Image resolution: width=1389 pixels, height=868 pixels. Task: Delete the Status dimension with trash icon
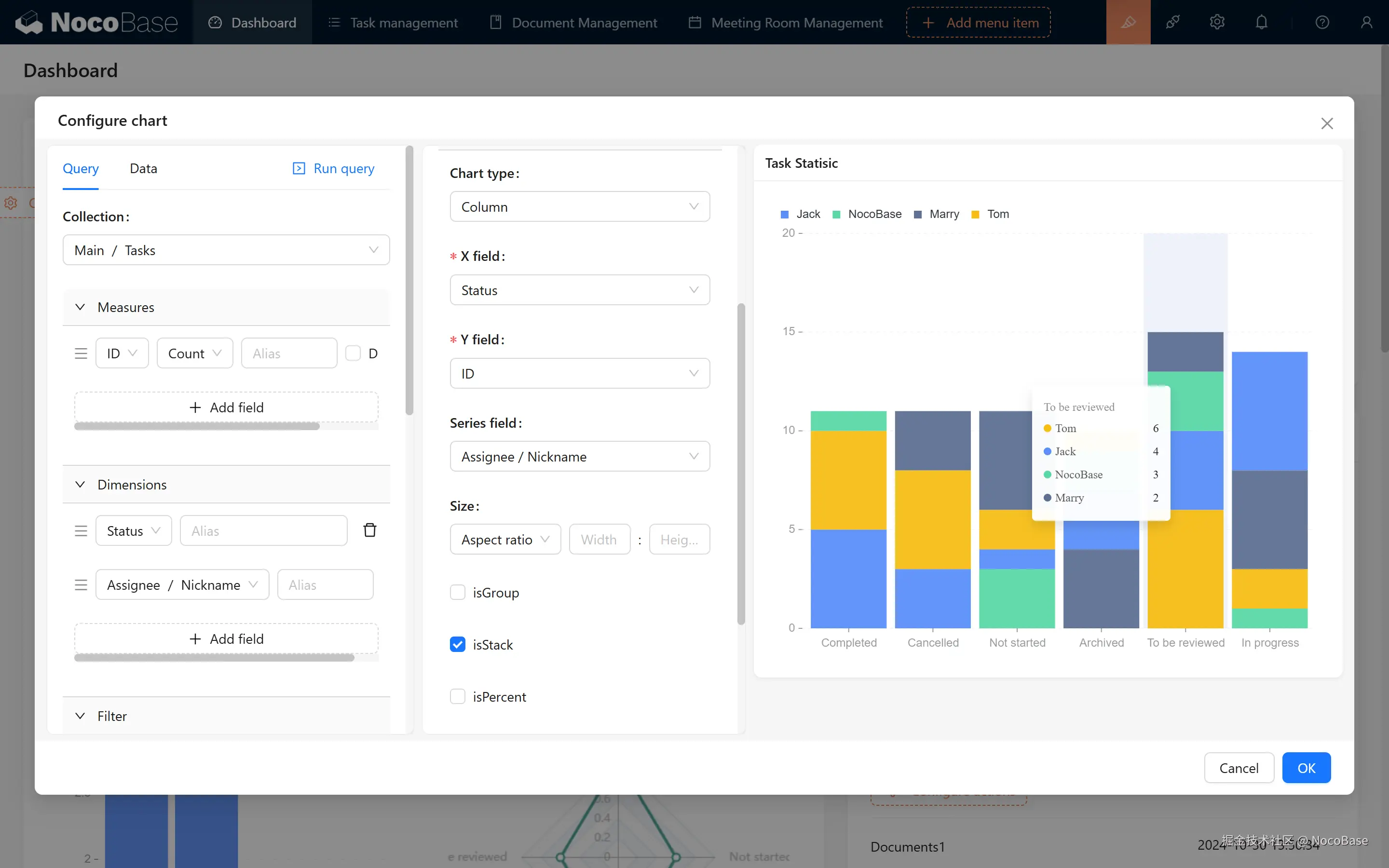click(x=369, y=530)
